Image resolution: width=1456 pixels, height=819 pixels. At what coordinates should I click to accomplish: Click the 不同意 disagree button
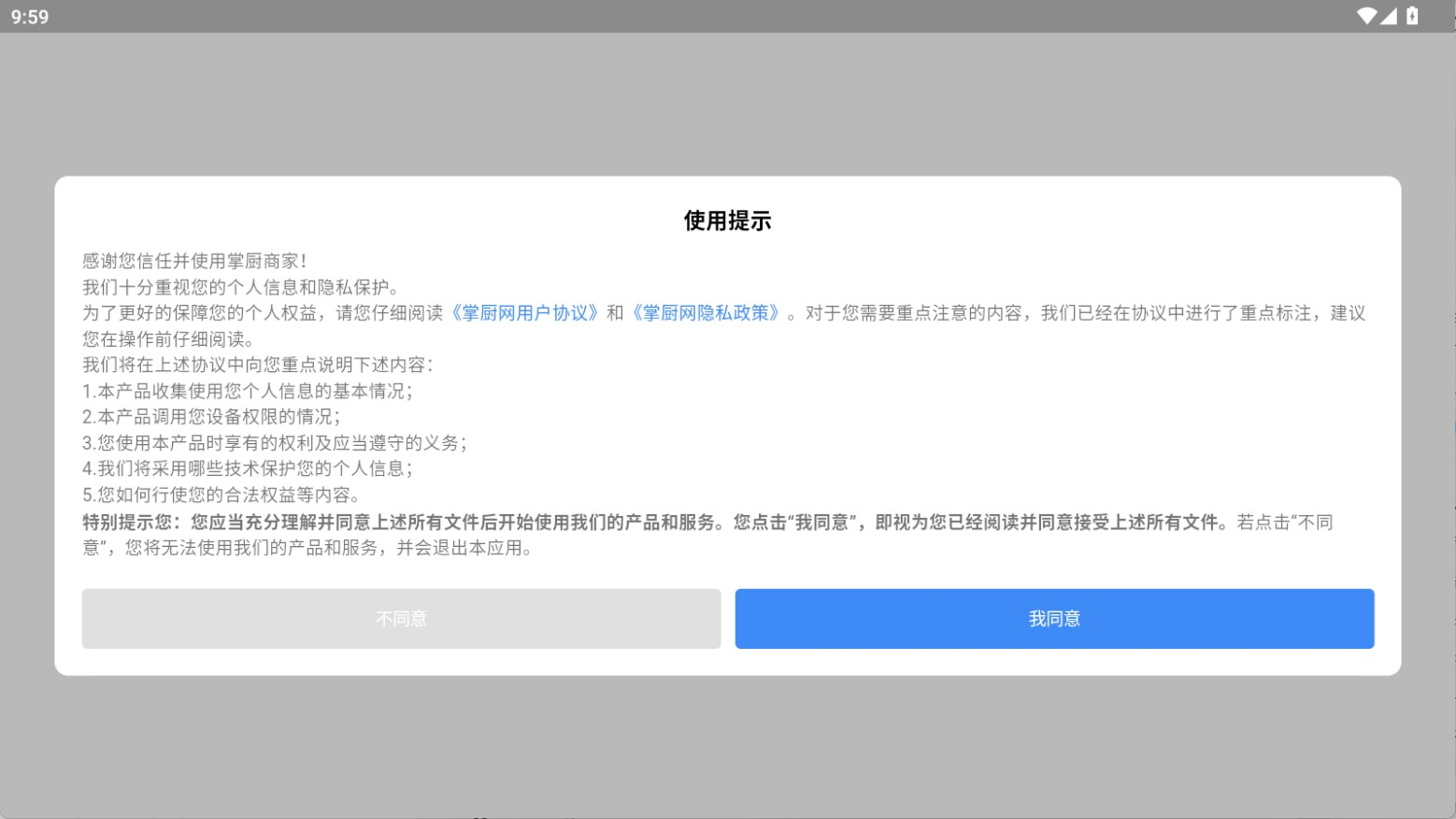tap(401, 619)
